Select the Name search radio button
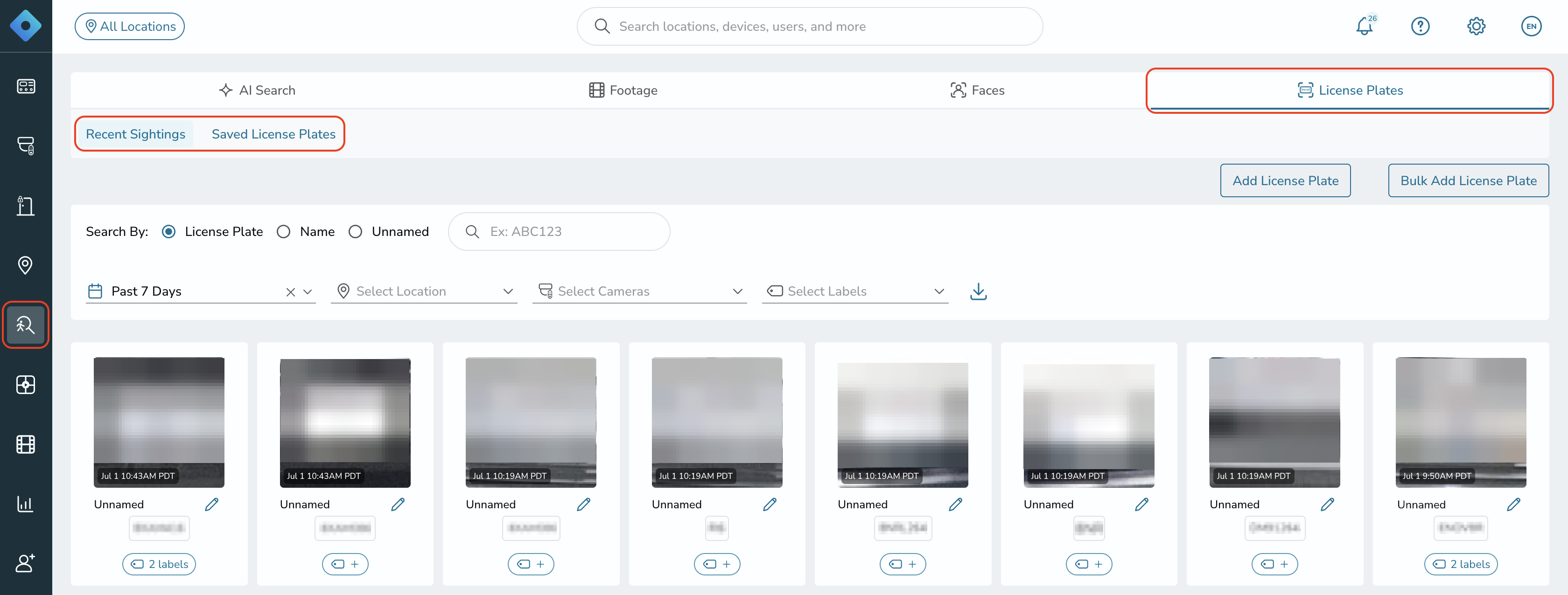The width and height of the screenshot is (1568, 595). coord(284,232)
